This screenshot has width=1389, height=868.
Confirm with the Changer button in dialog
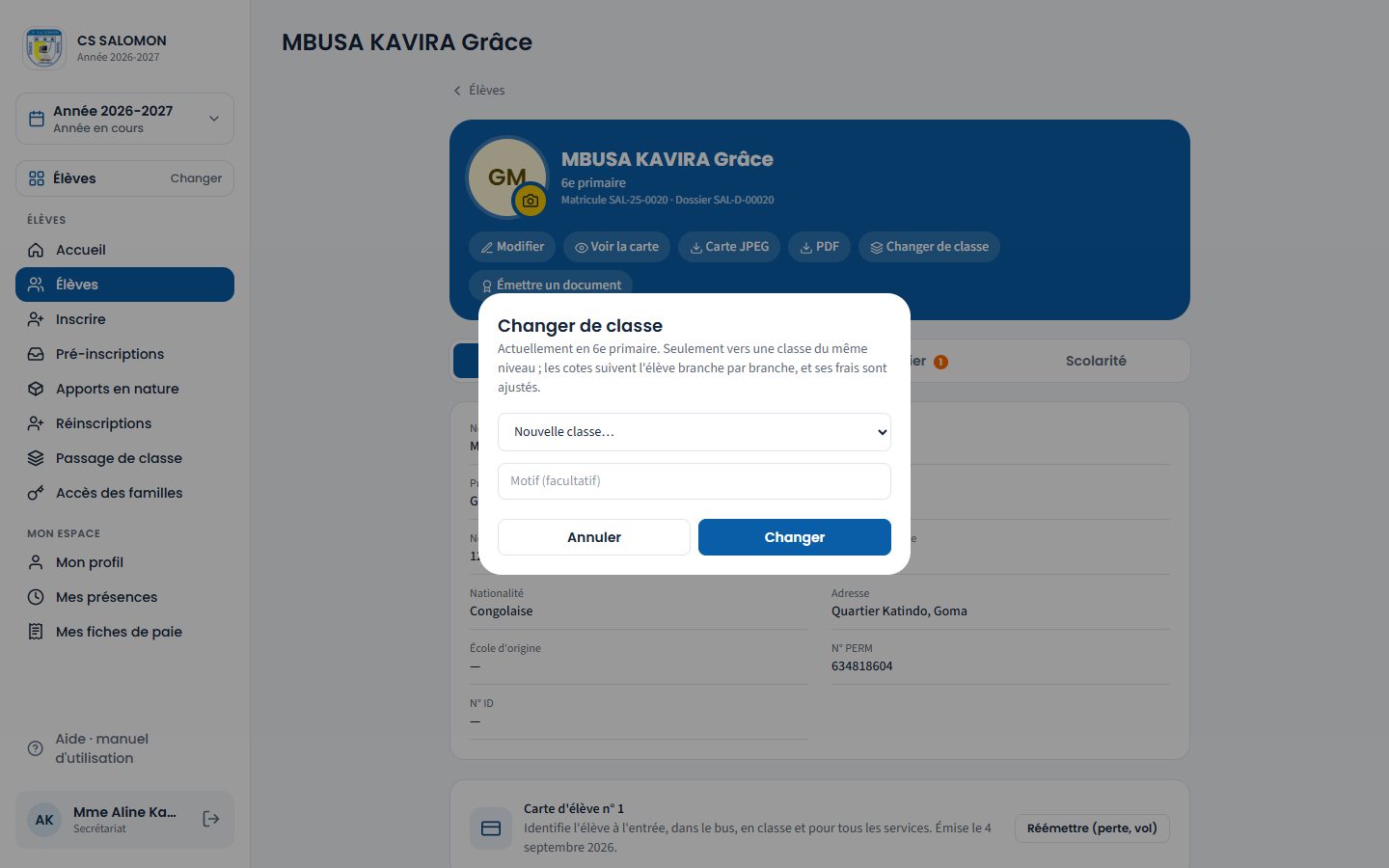tap(795, 537)
